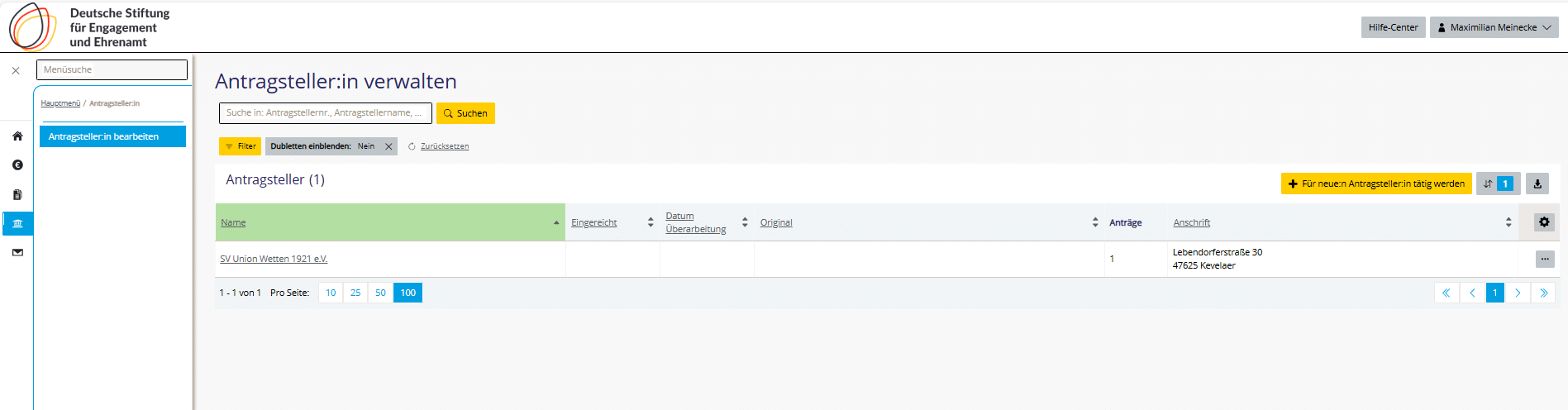Close the side menu with X icon
Screen dimensions: 1568x410
pos(16,71)
